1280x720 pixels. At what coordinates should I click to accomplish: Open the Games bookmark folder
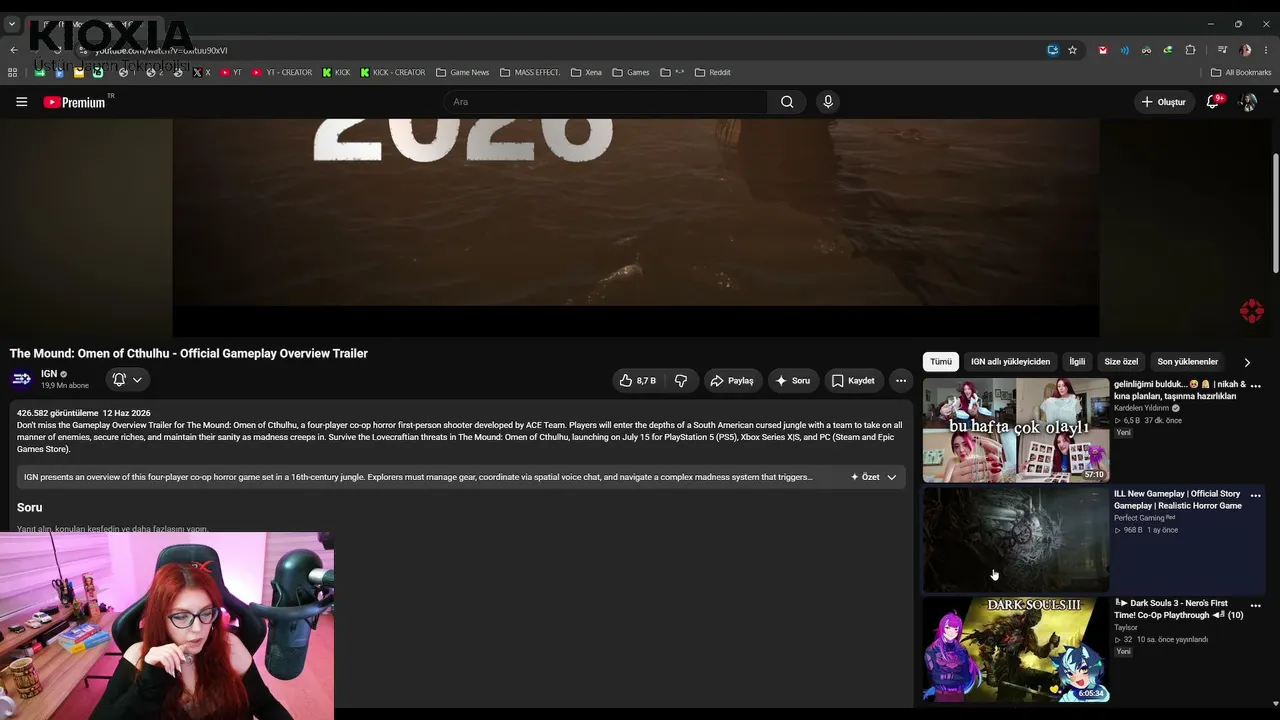(x=631, y=72)
